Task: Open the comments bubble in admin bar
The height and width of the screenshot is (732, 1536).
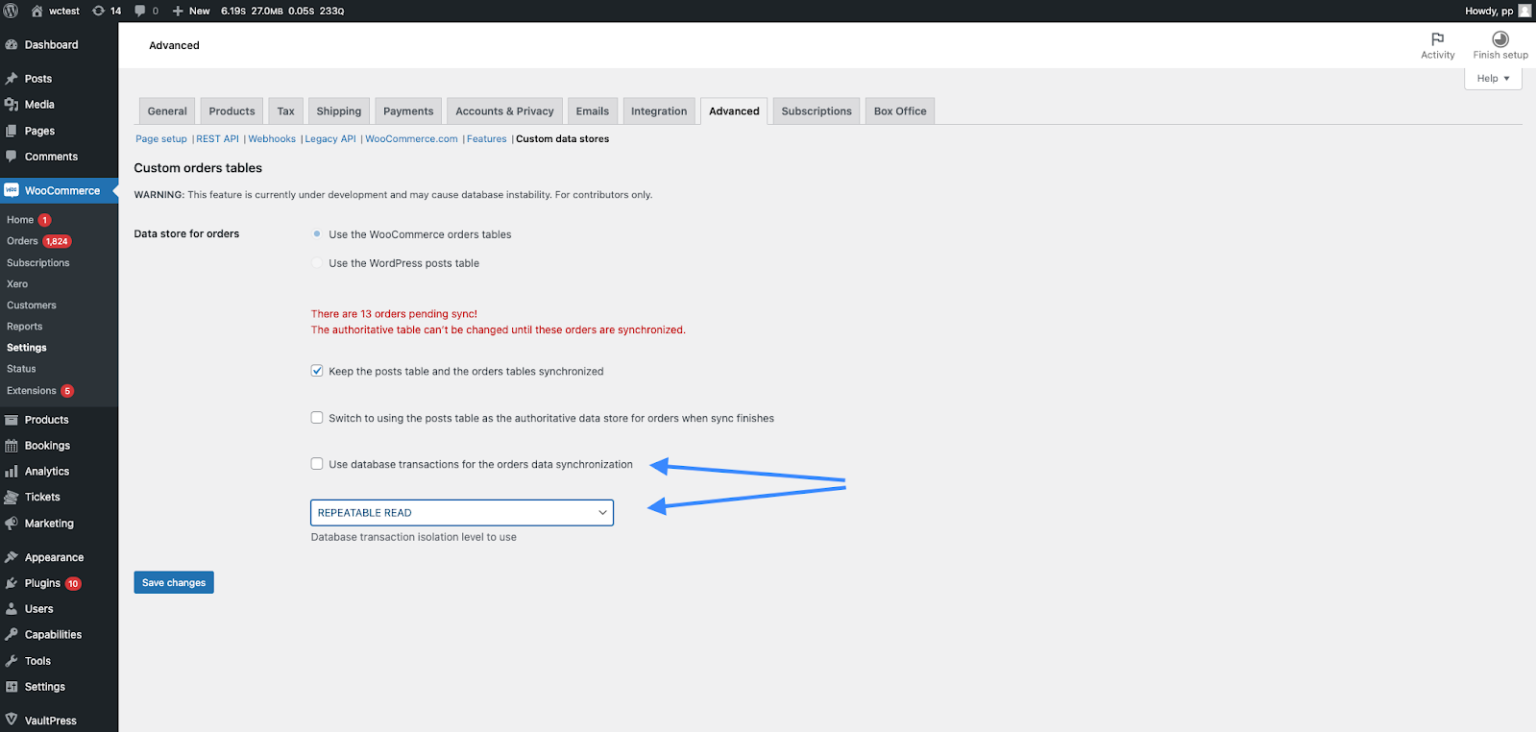Action: [x=139, y=11]
